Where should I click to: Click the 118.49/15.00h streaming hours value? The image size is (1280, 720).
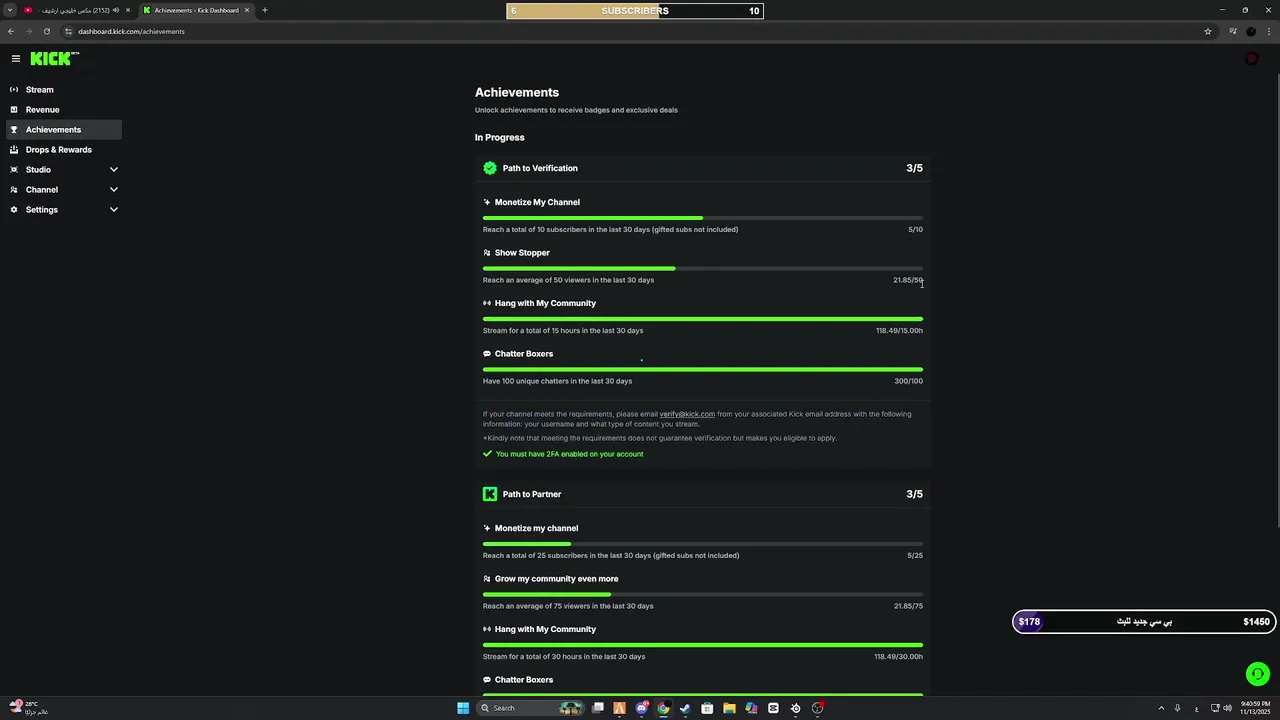(899, 331)
